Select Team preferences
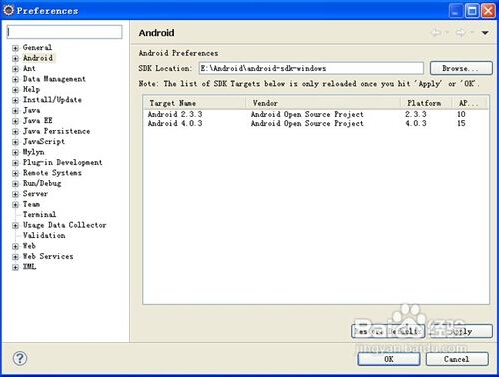This screenshot has height=378, width=501. click(x=31, y=204)
